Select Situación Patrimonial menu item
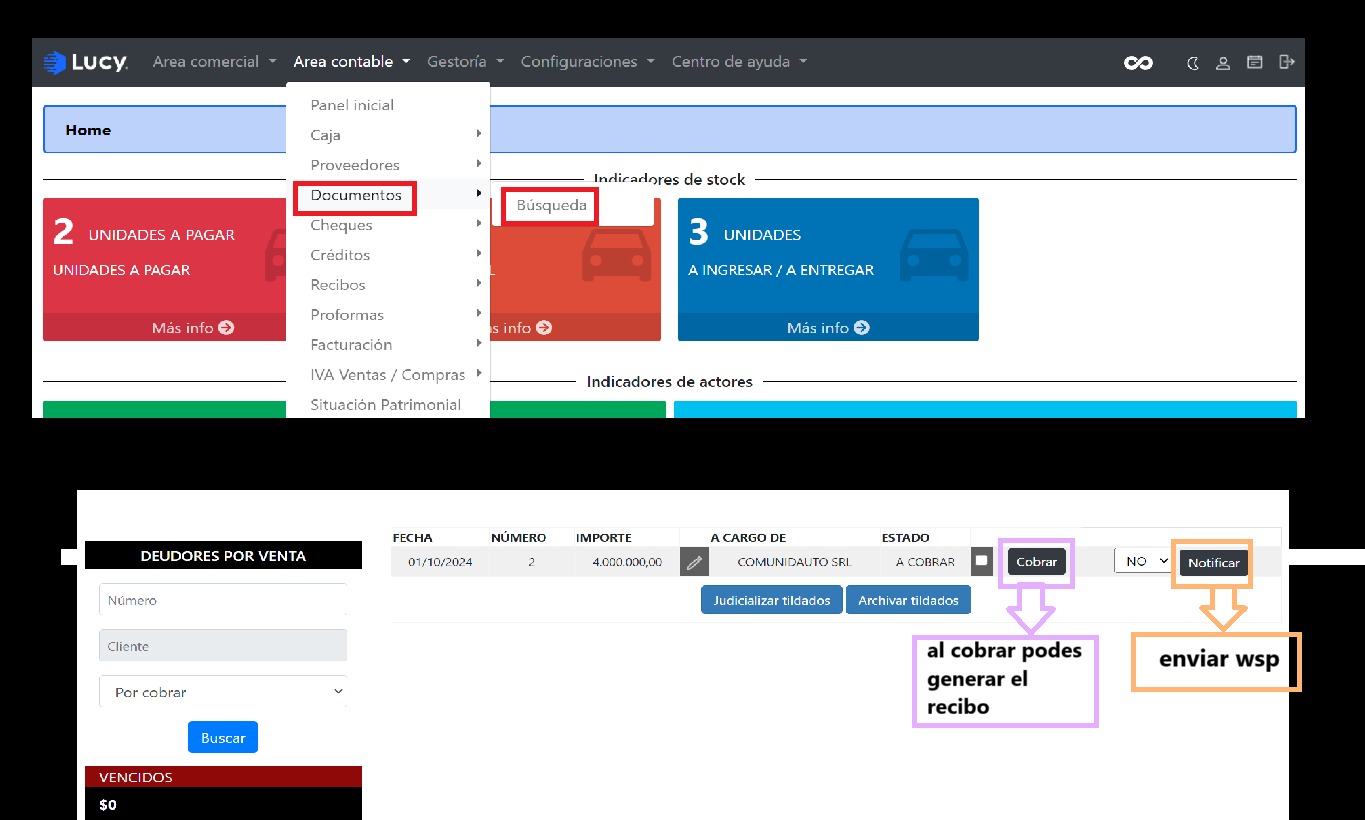This screenshot has height=820, width=1365. click(386, 405)
